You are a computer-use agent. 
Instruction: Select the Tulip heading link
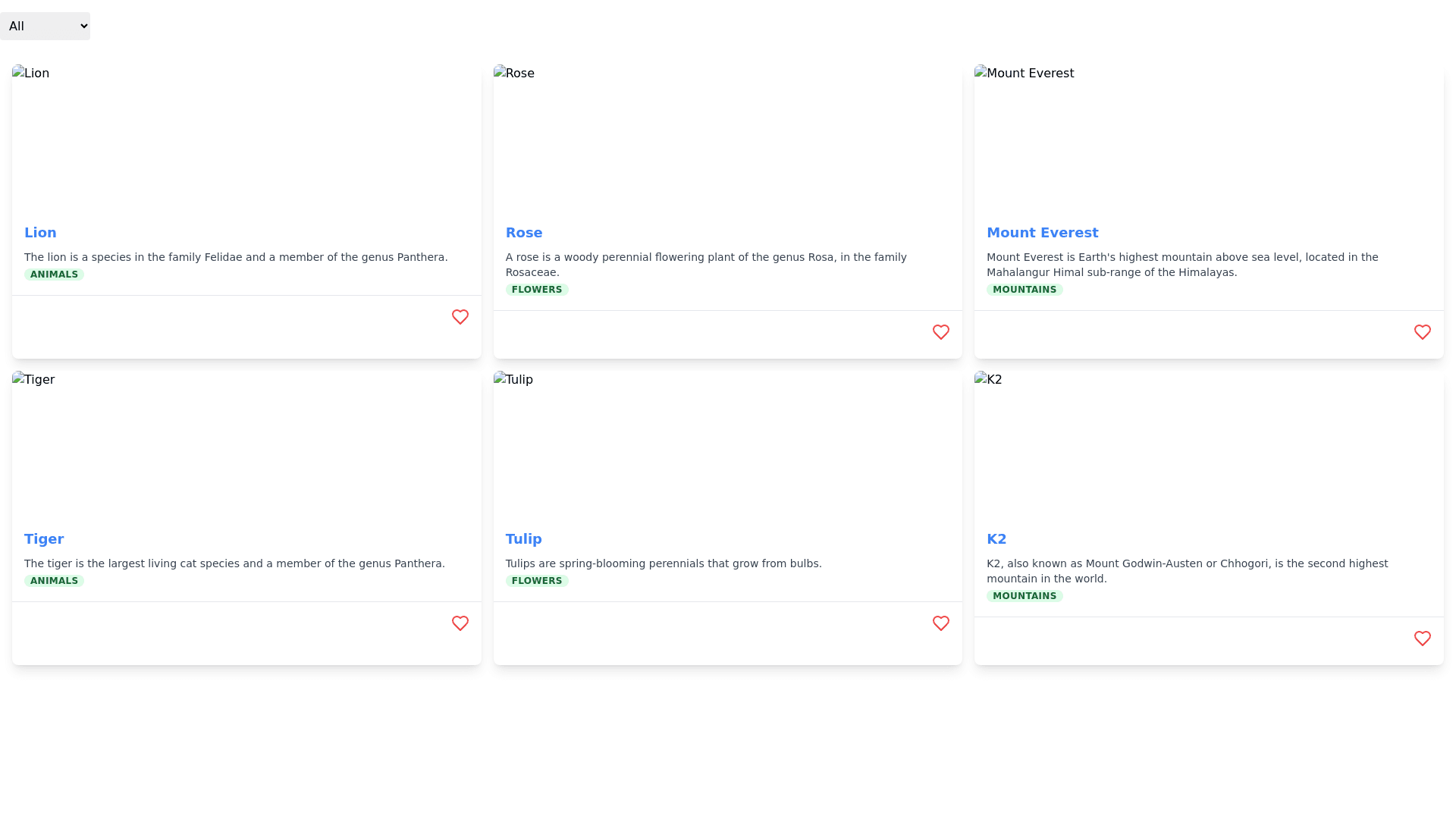coord(523,539)
